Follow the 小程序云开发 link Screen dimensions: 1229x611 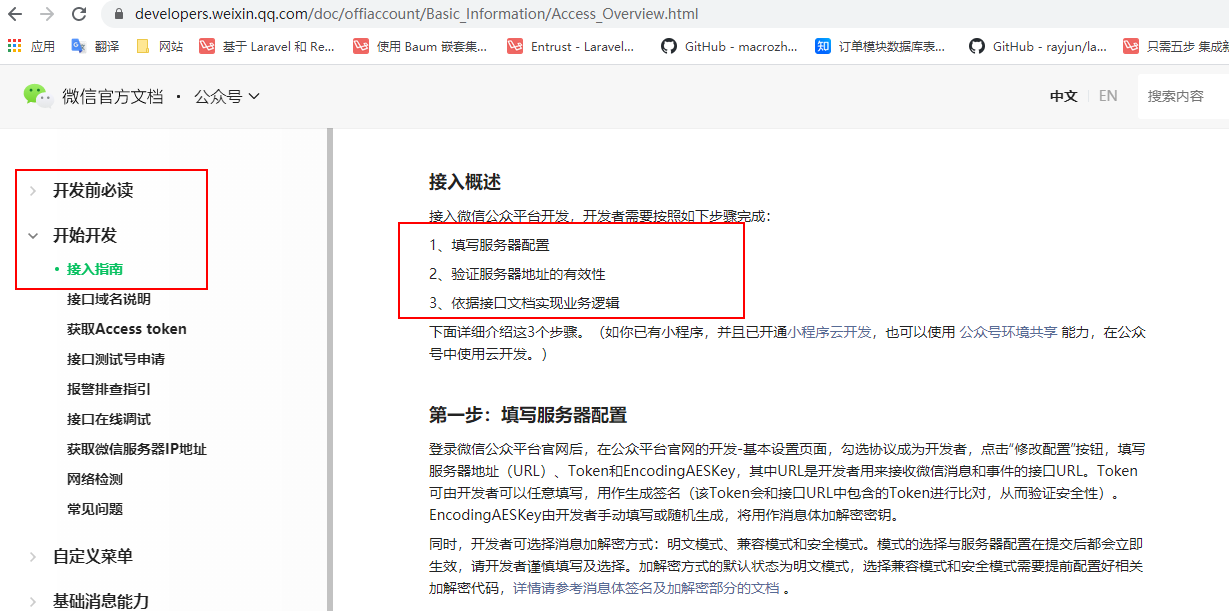pos(830,333)
